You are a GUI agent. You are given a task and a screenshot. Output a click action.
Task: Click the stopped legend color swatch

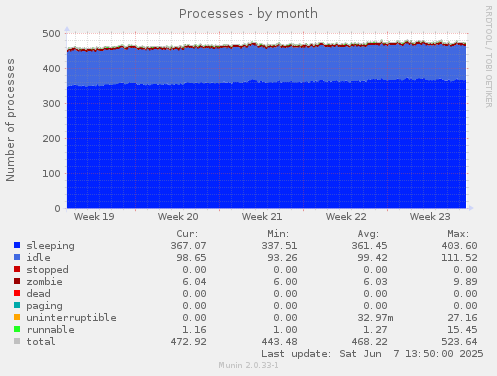[17, 269]
